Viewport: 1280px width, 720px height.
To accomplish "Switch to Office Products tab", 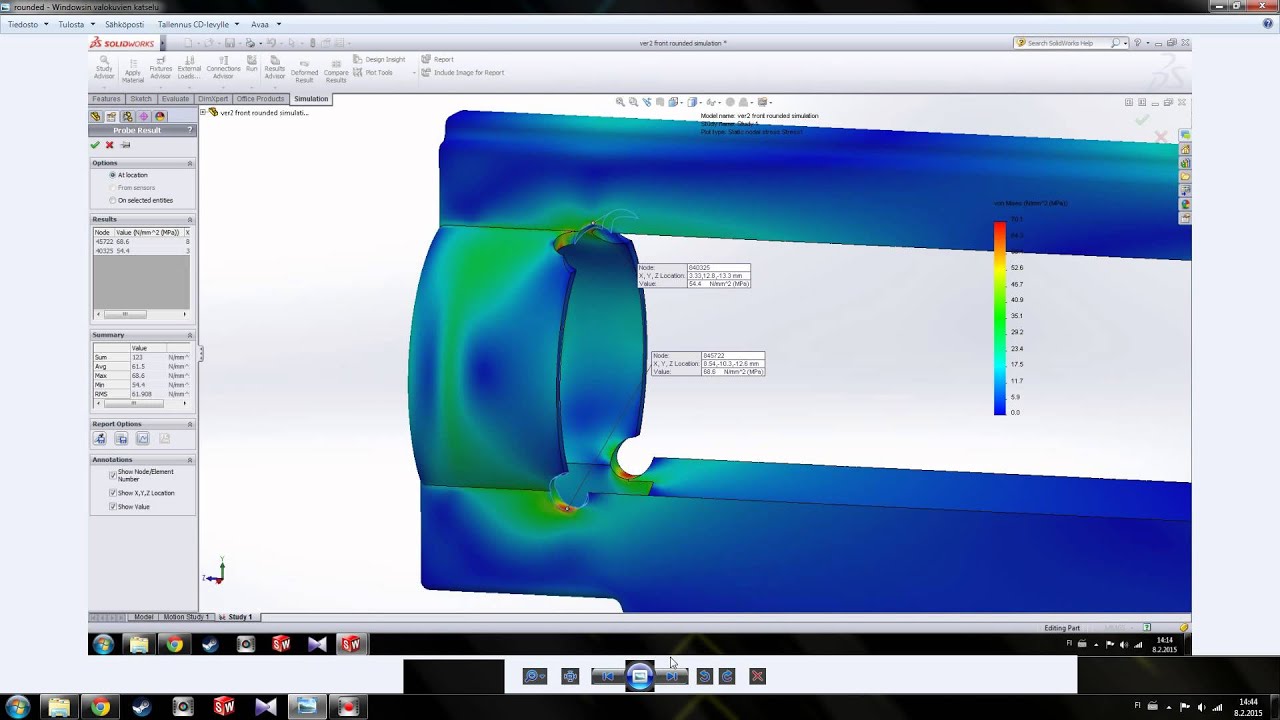I will pyautogui.click(x=260, y=99).
